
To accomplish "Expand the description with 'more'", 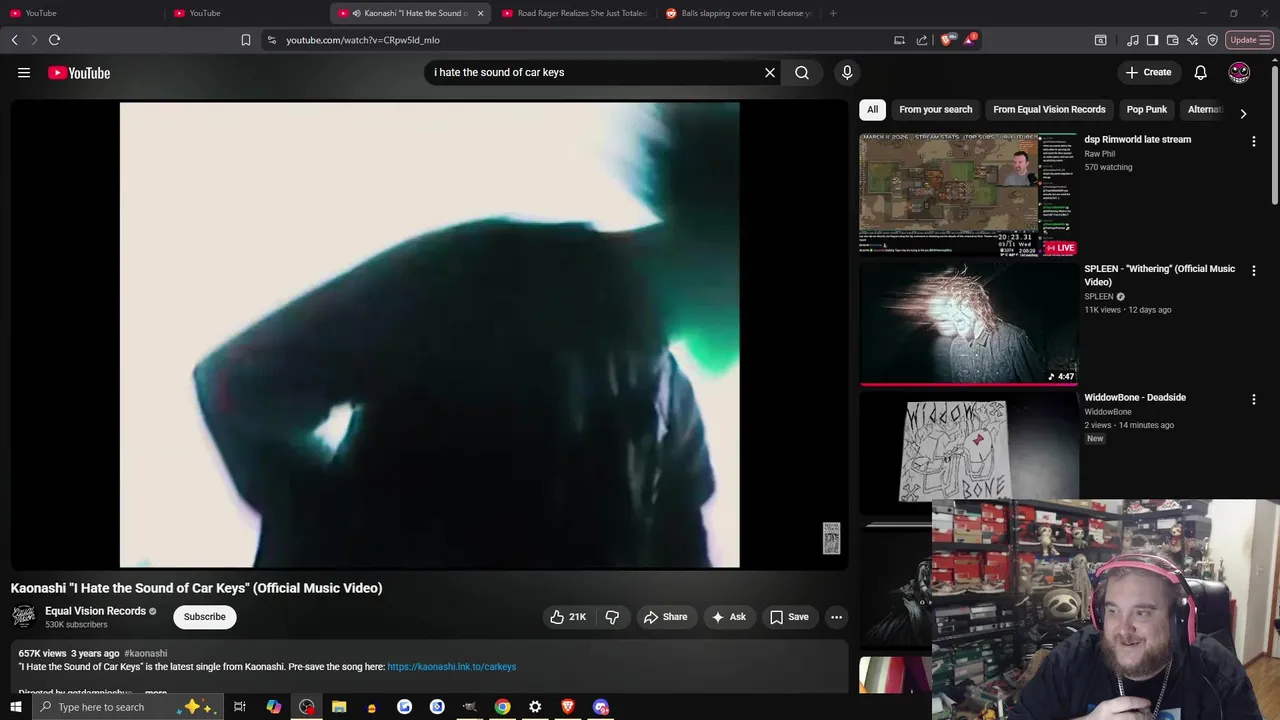I will point(155,692).
